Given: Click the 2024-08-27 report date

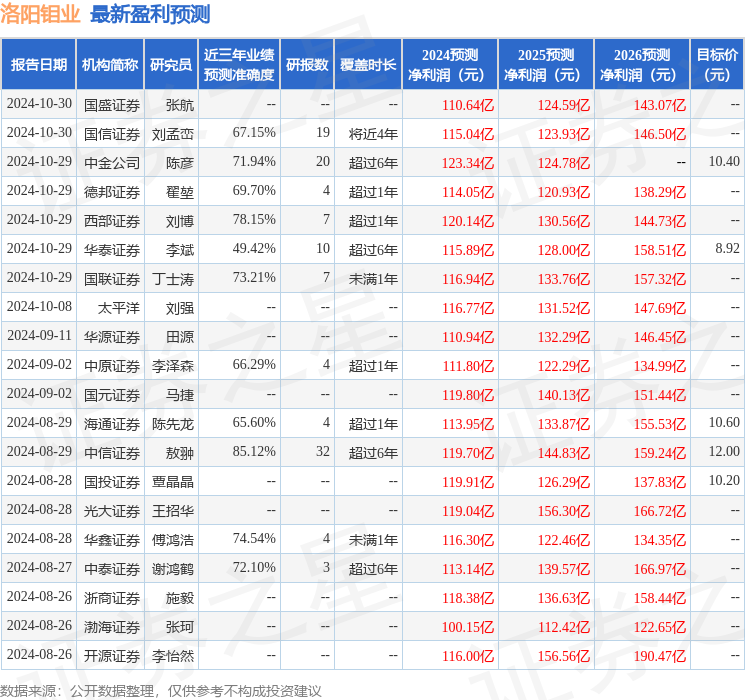Looking at the screenshot, I should click(39, 567).
